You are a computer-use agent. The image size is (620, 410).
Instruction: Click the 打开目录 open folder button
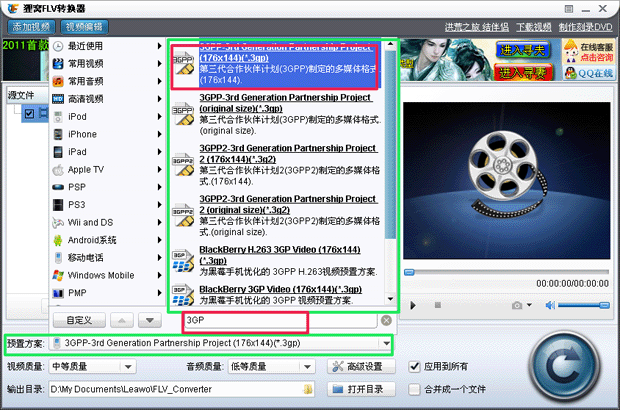361,389
